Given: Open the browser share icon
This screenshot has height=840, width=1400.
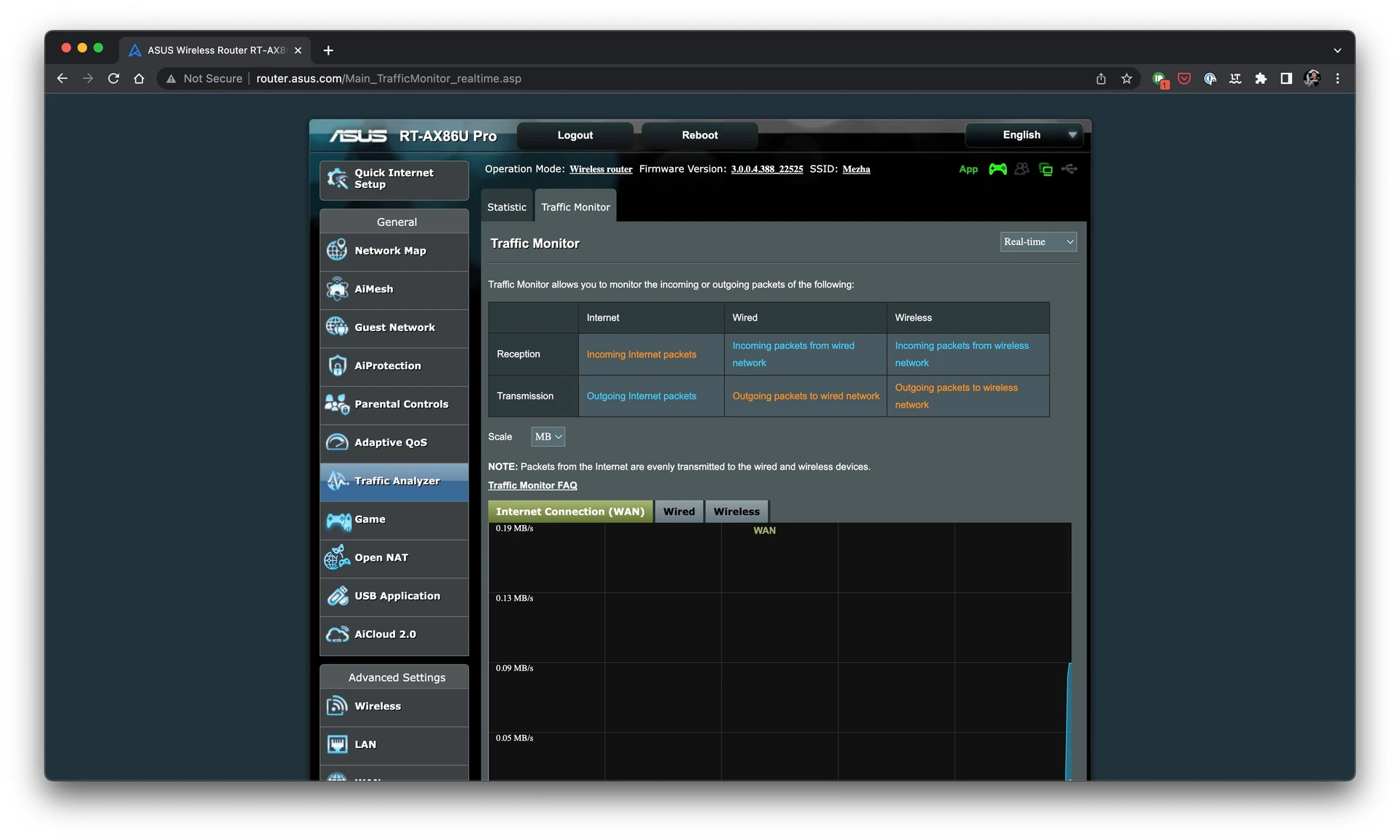Looking at the screenshot, I should (1101, 79).
